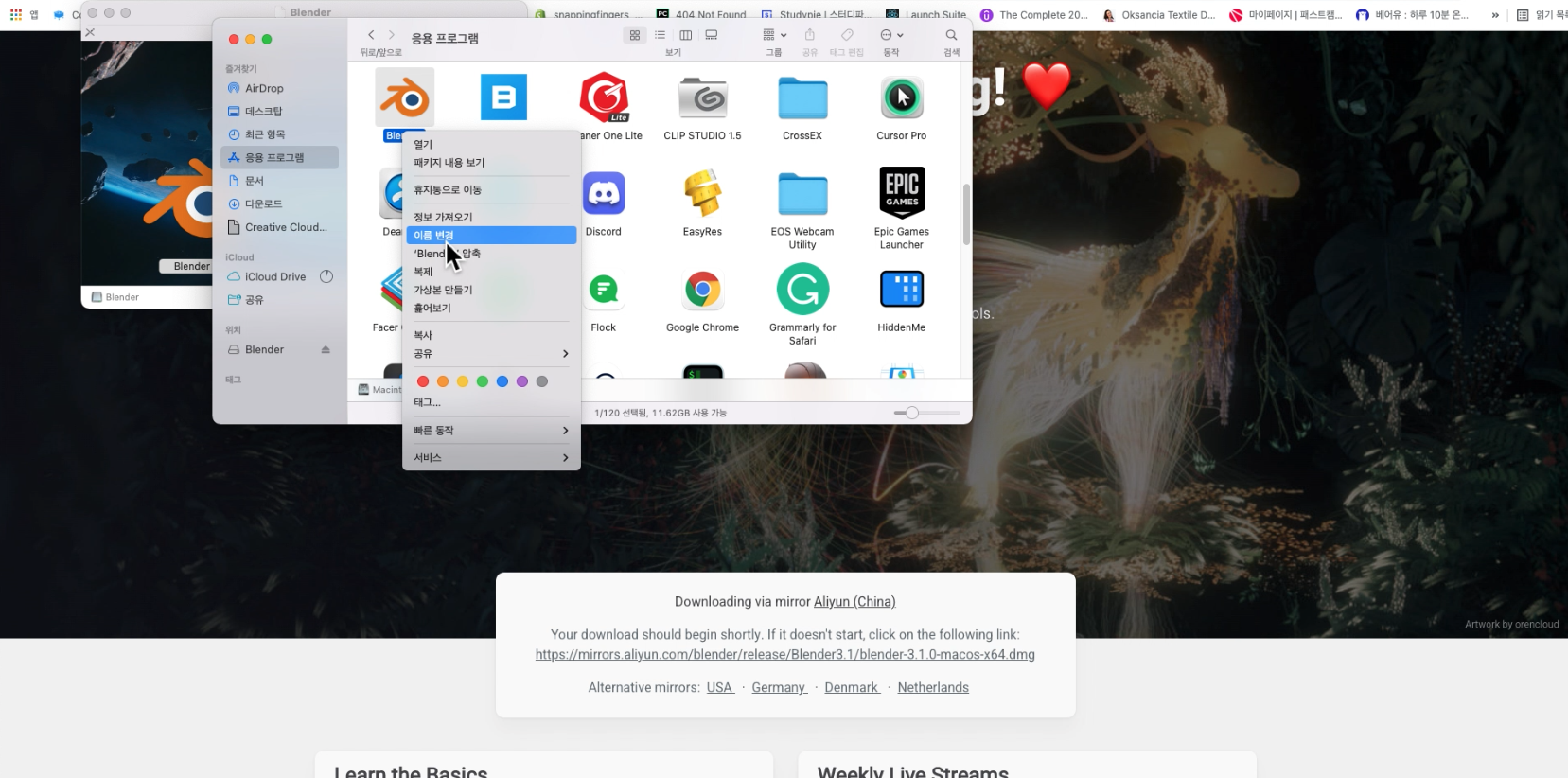Select CLIP STUDIO 1.5 folder icon
Screen dimensions: 1568x778
[x=702, y=97]
